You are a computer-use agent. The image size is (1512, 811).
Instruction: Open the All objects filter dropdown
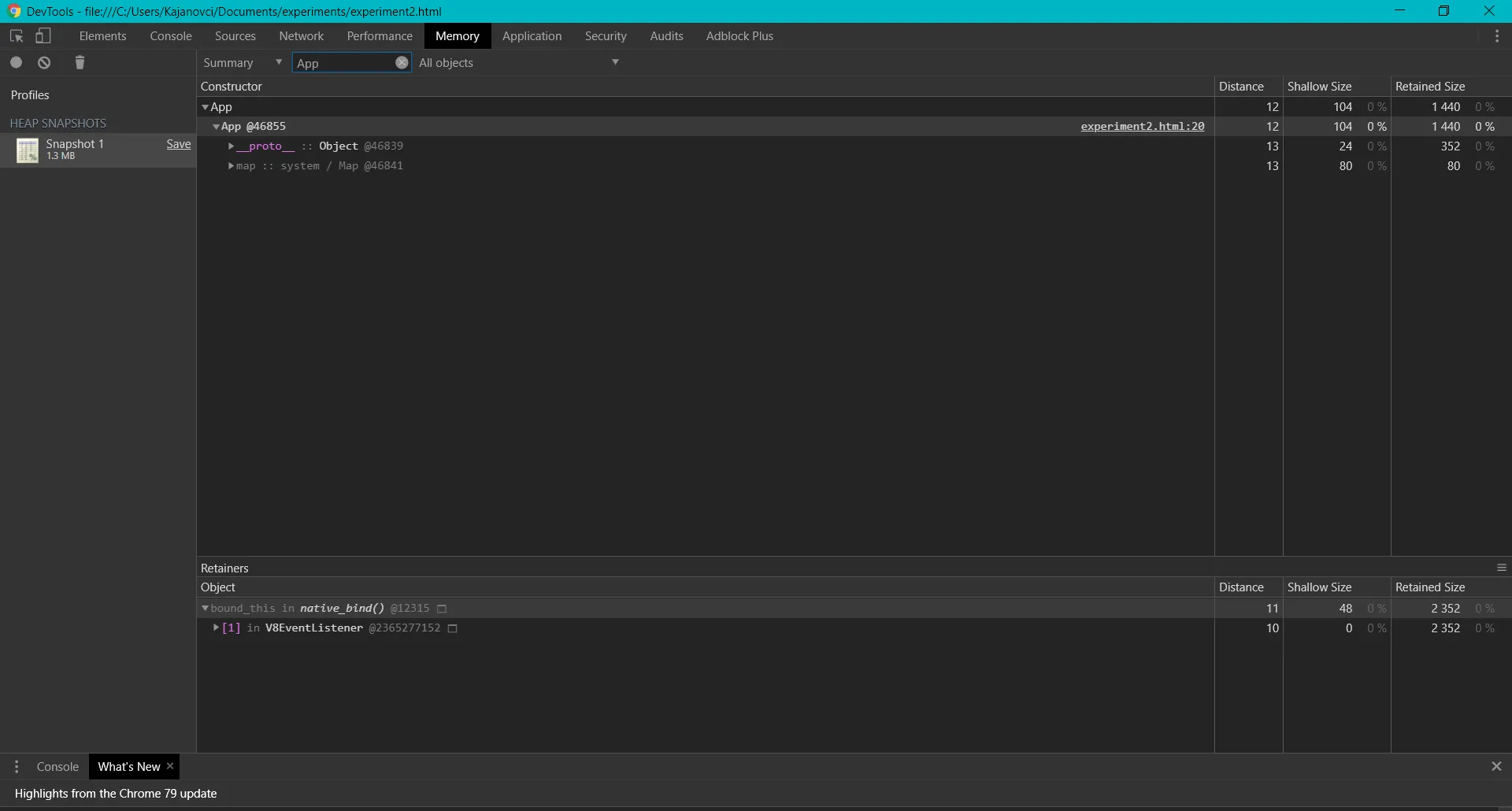[520, 63]
